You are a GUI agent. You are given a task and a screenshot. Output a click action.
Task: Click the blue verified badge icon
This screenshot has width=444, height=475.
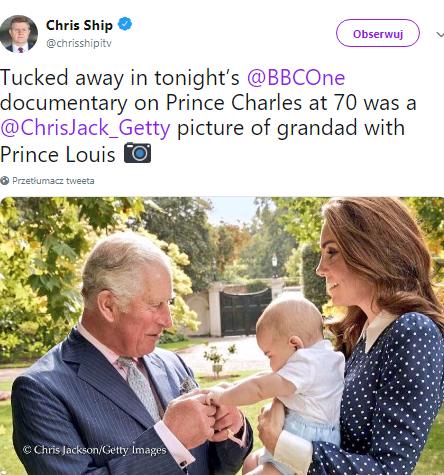125,24
